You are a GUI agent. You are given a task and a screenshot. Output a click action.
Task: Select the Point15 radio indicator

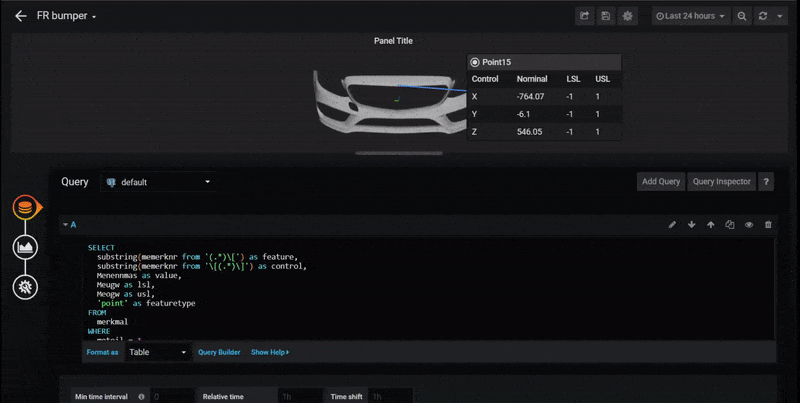(x=475, y=62)
